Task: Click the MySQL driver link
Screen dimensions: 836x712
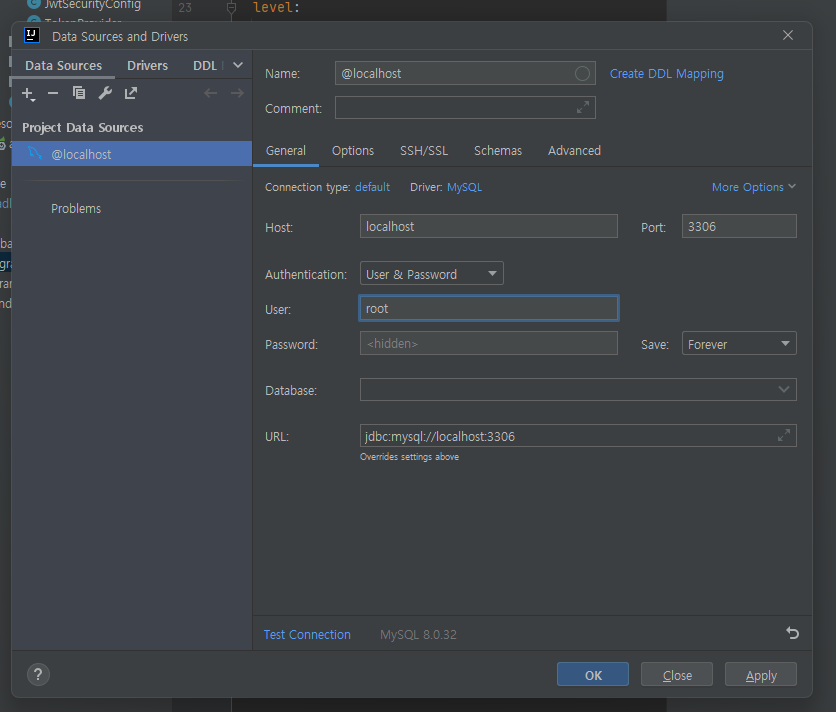Action: [464, 187]
